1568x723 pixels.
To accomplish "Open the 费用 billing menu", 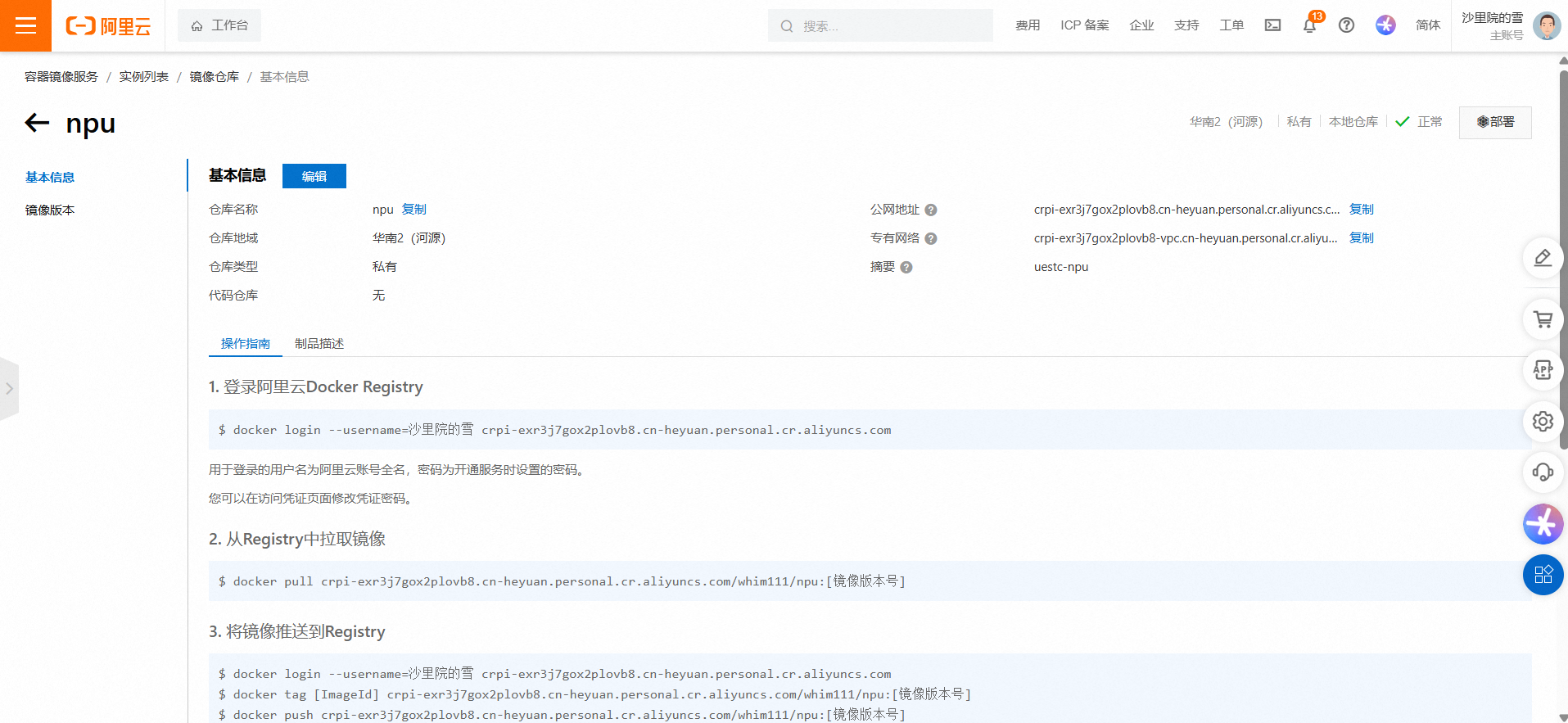I will pos(1028,25).
